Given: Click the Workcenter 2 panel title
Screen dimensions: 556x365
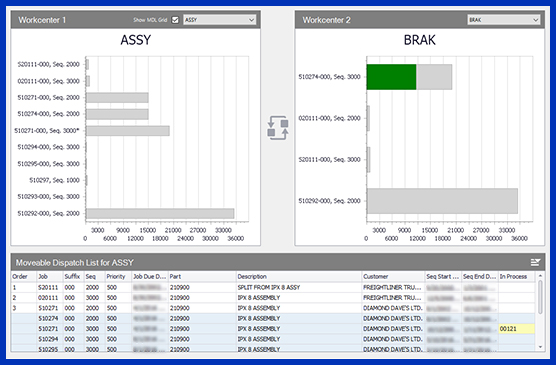Looking at the screenshot, I should pyautogui.click(x=327, y=20).
